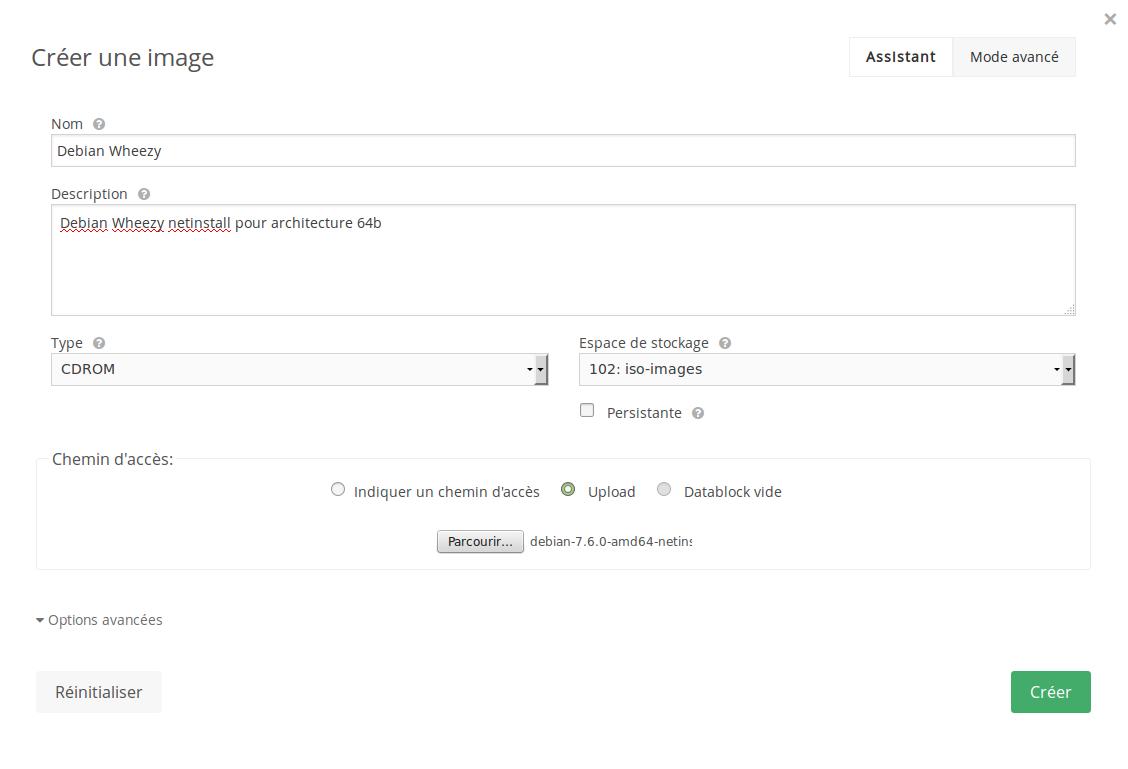Screen dimensions: 1128x769
Task: Click inside the Description text area
Action: [563, 260]
